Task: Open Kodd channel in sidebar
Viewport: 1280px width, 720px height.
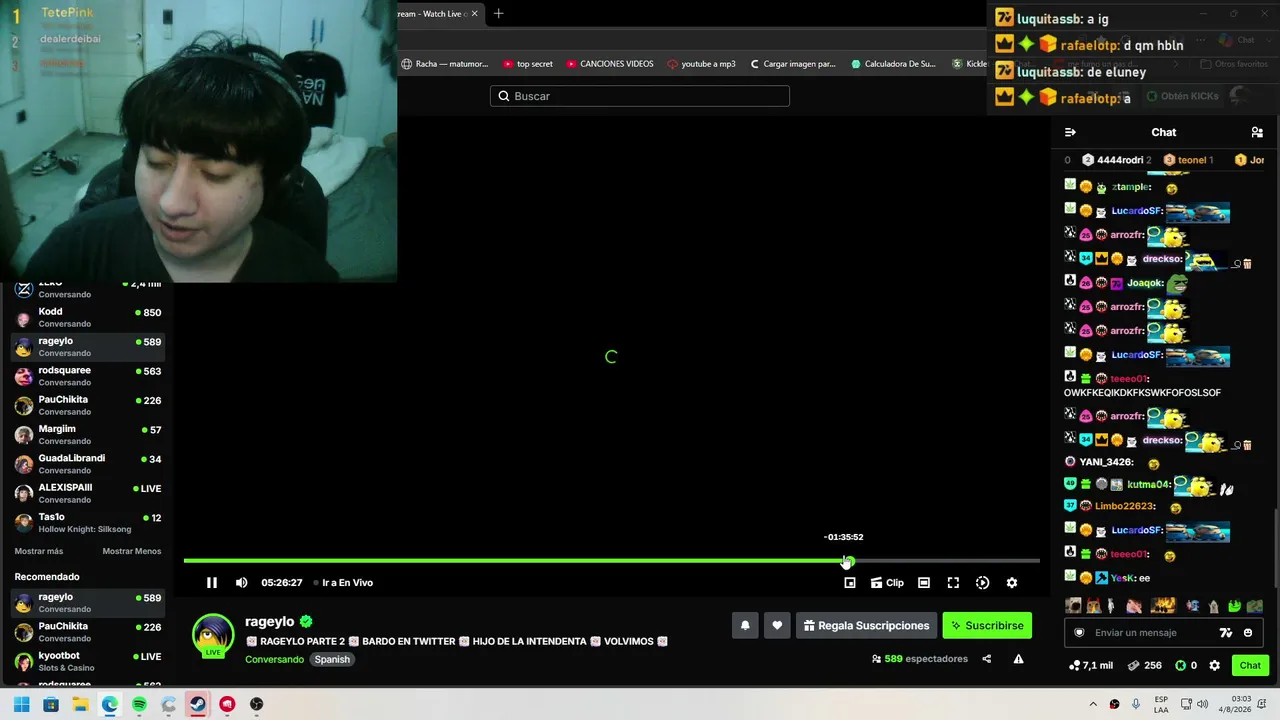Action: pyautogui.click(x=87, y=317)
